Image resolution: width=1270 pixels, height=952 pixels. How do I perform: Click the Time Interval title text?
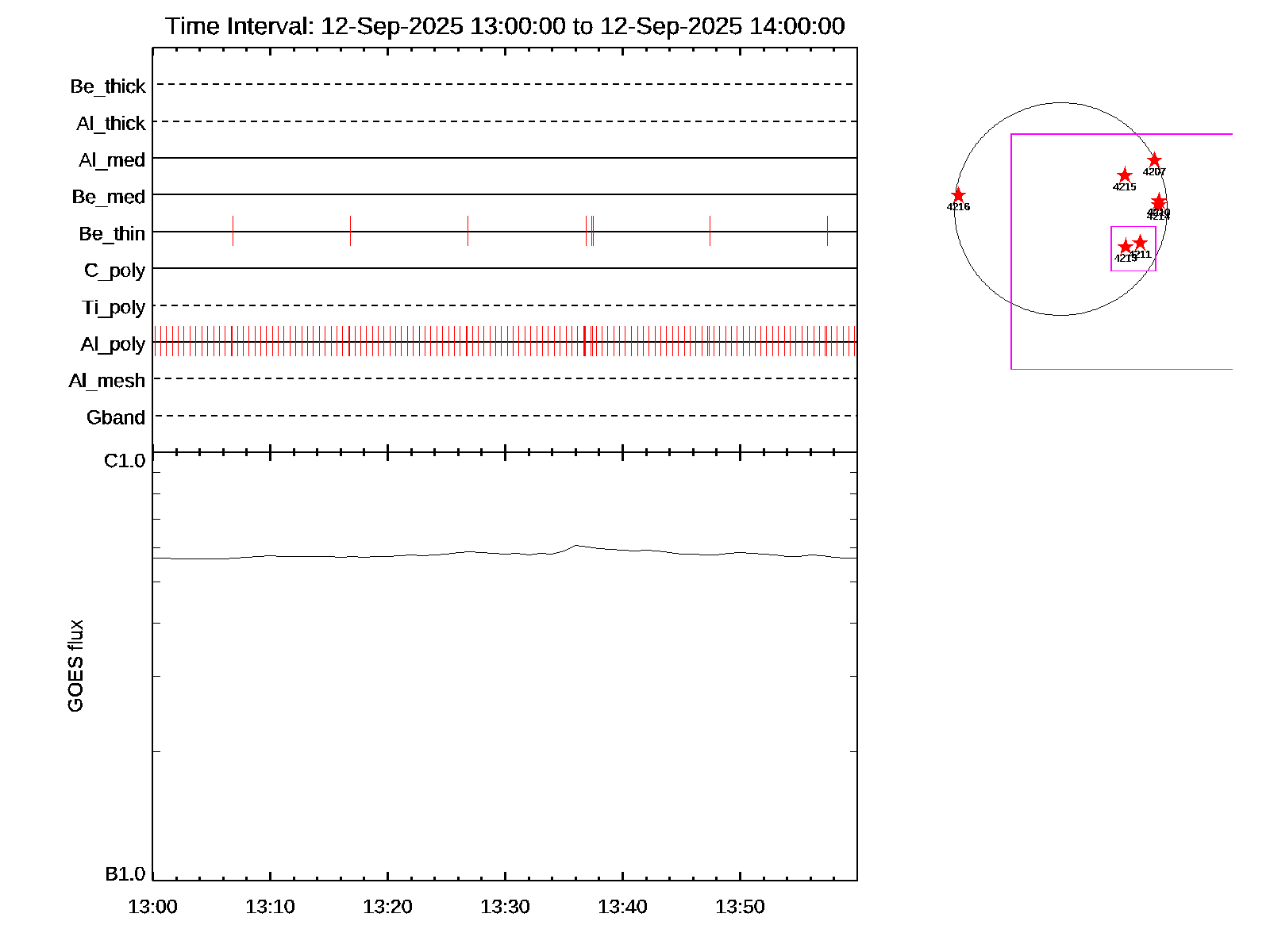(x=505, y=26)
